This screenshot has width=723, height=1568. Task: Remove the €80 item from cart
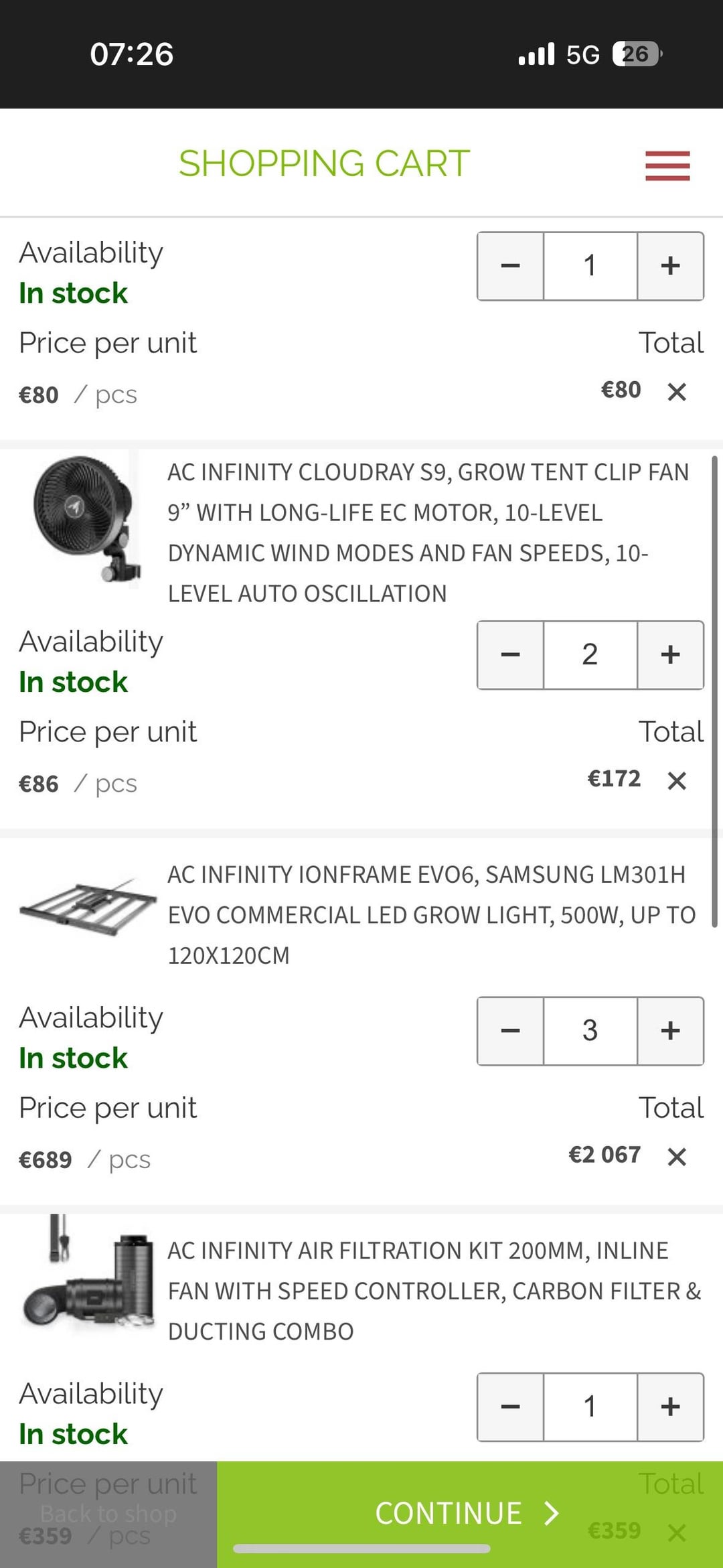pos(677,392)
